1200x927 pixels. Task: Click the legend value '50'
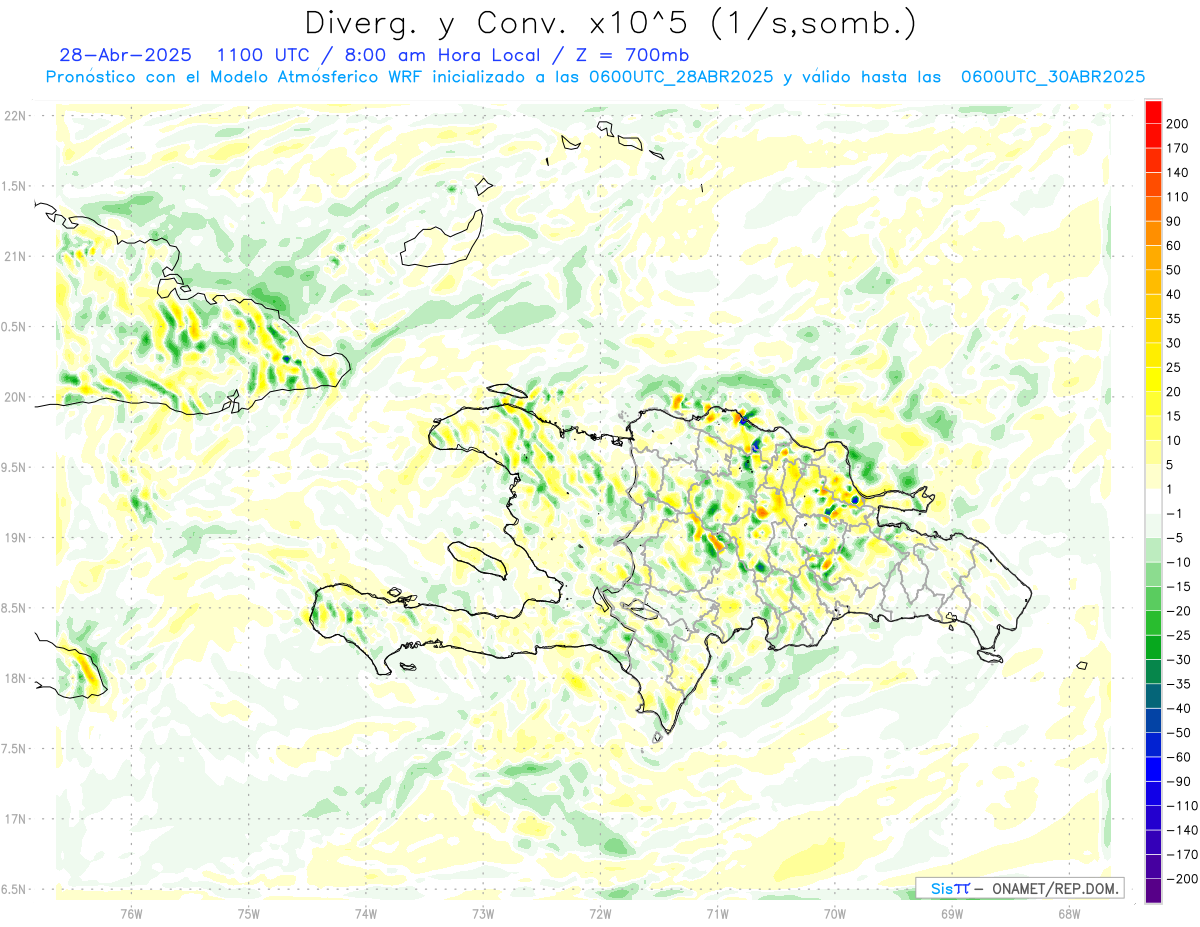tap(1174, 270)
